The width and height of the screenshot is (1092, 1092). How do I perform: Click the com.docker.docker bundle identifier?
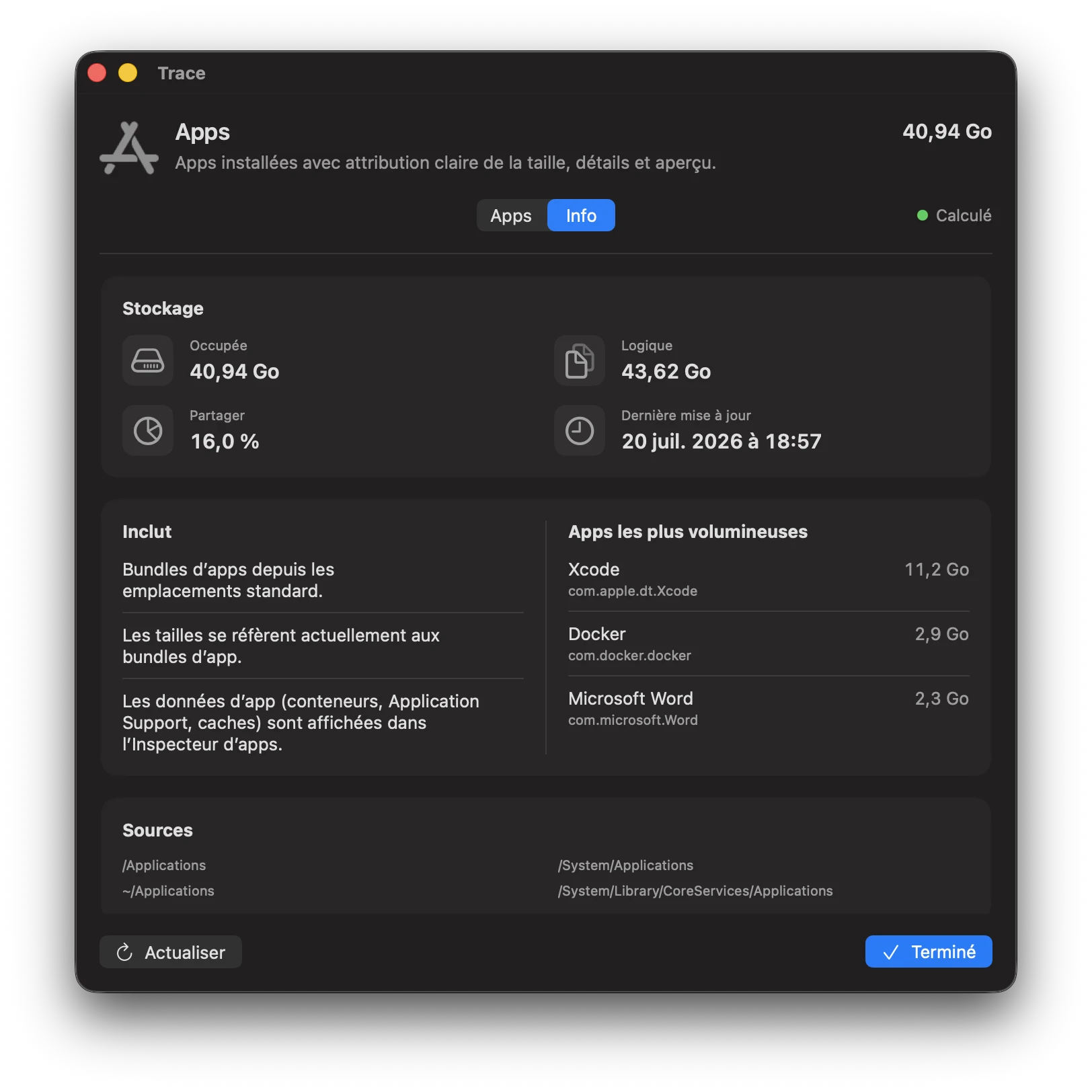pos(629,656)
